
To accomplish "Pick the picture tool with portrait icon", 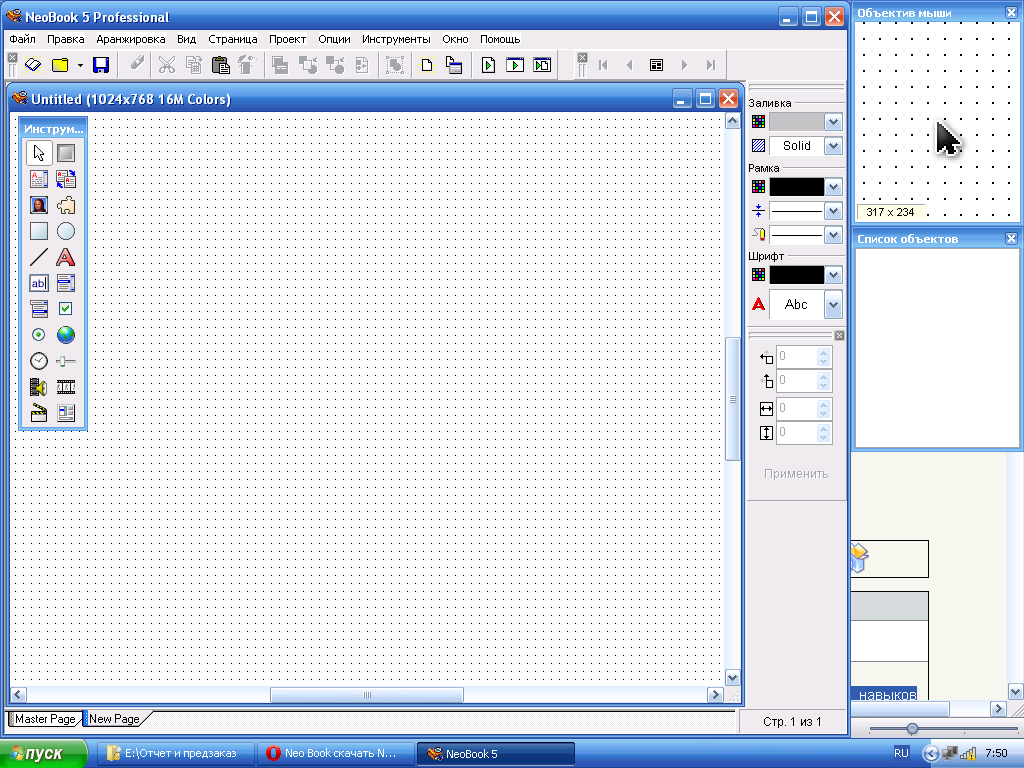I will pyautogui.click(x=39, y=205).
